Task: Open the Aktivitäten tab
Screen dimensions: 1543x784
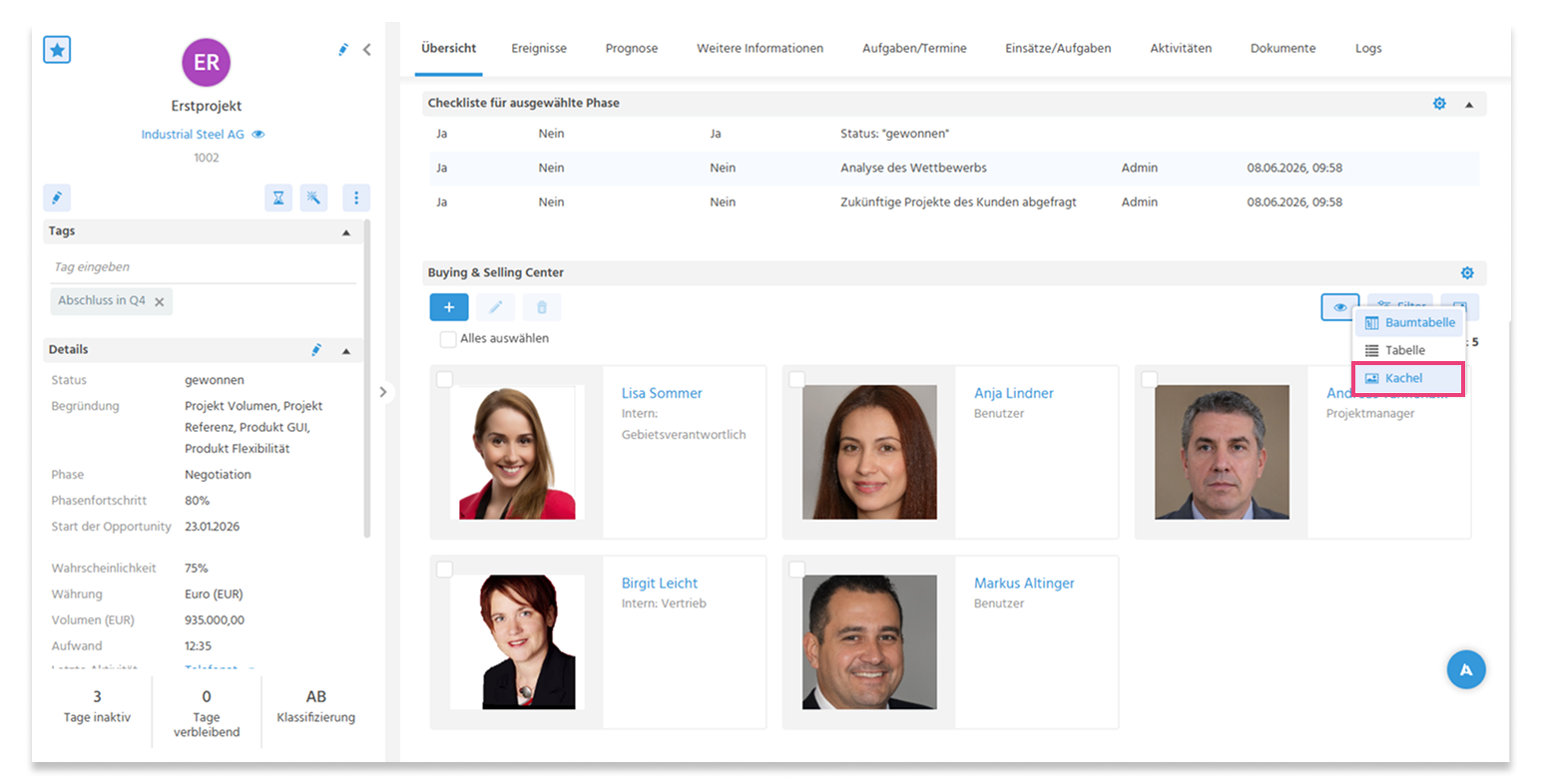Action: point(1181,48)
